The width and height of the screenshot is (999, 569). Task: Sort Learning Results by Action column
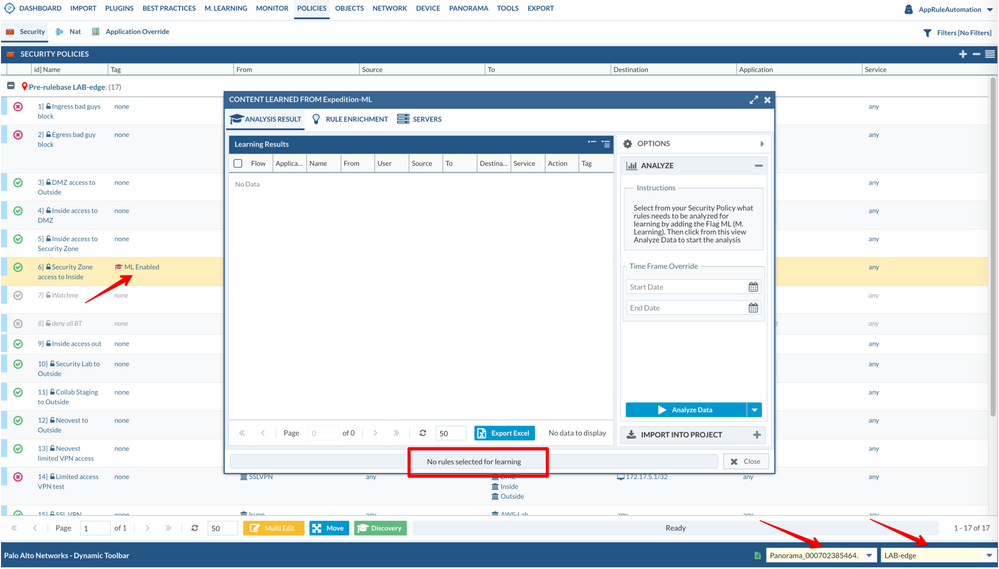pos(557,164)
